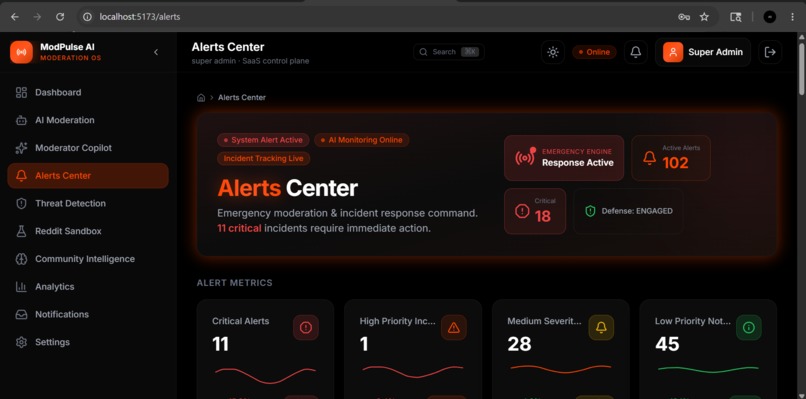Click the page vertical scrollbar

(x=801, y=69)
